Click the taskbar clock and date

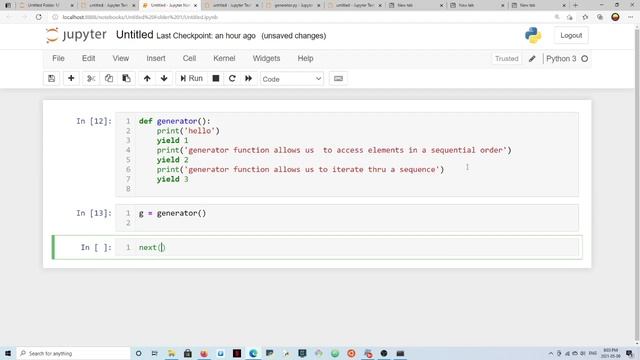click(x=610, y=353)
